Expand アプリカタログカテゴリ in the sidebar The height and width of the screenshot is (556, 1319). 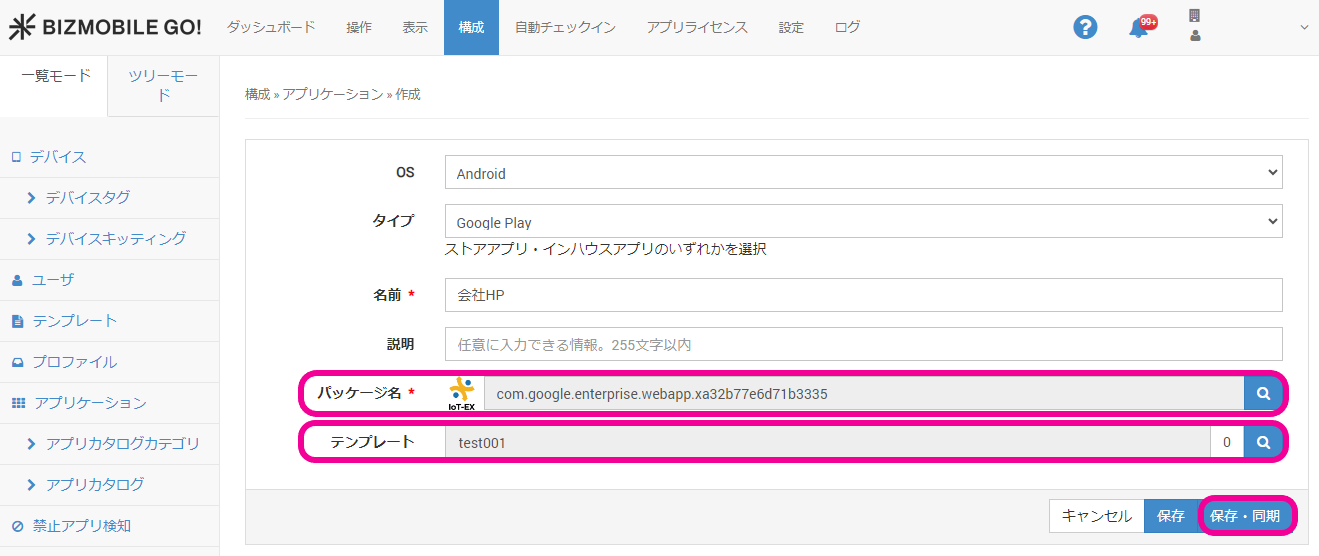click(x=122, y=444)
